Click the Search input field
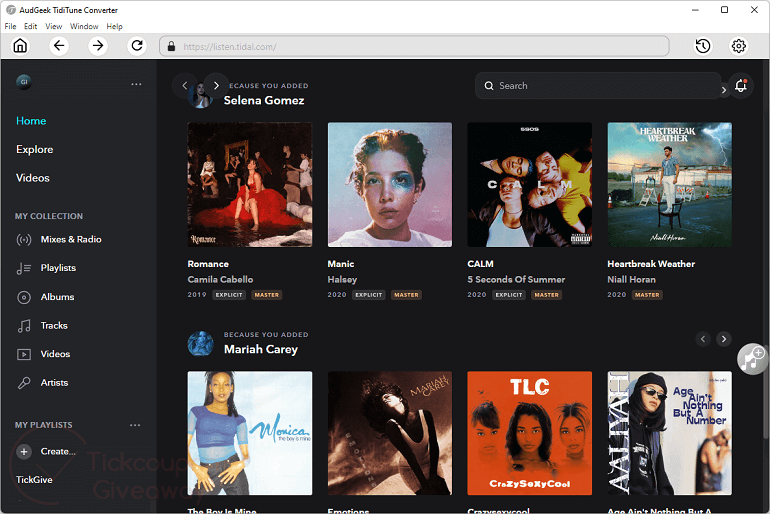This screenshot has width=770, height=514. coord(598,86)
